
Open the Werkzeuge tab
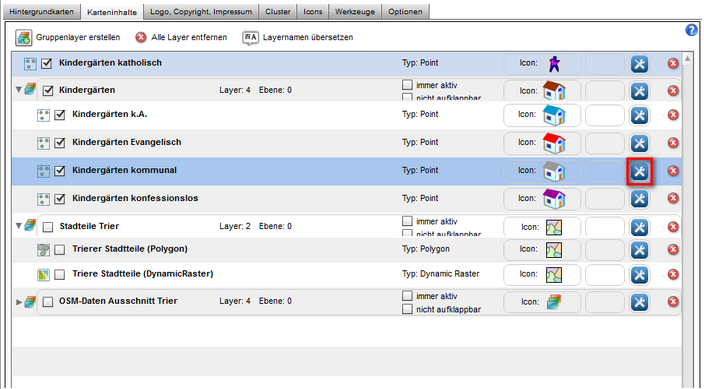[355, 12]
